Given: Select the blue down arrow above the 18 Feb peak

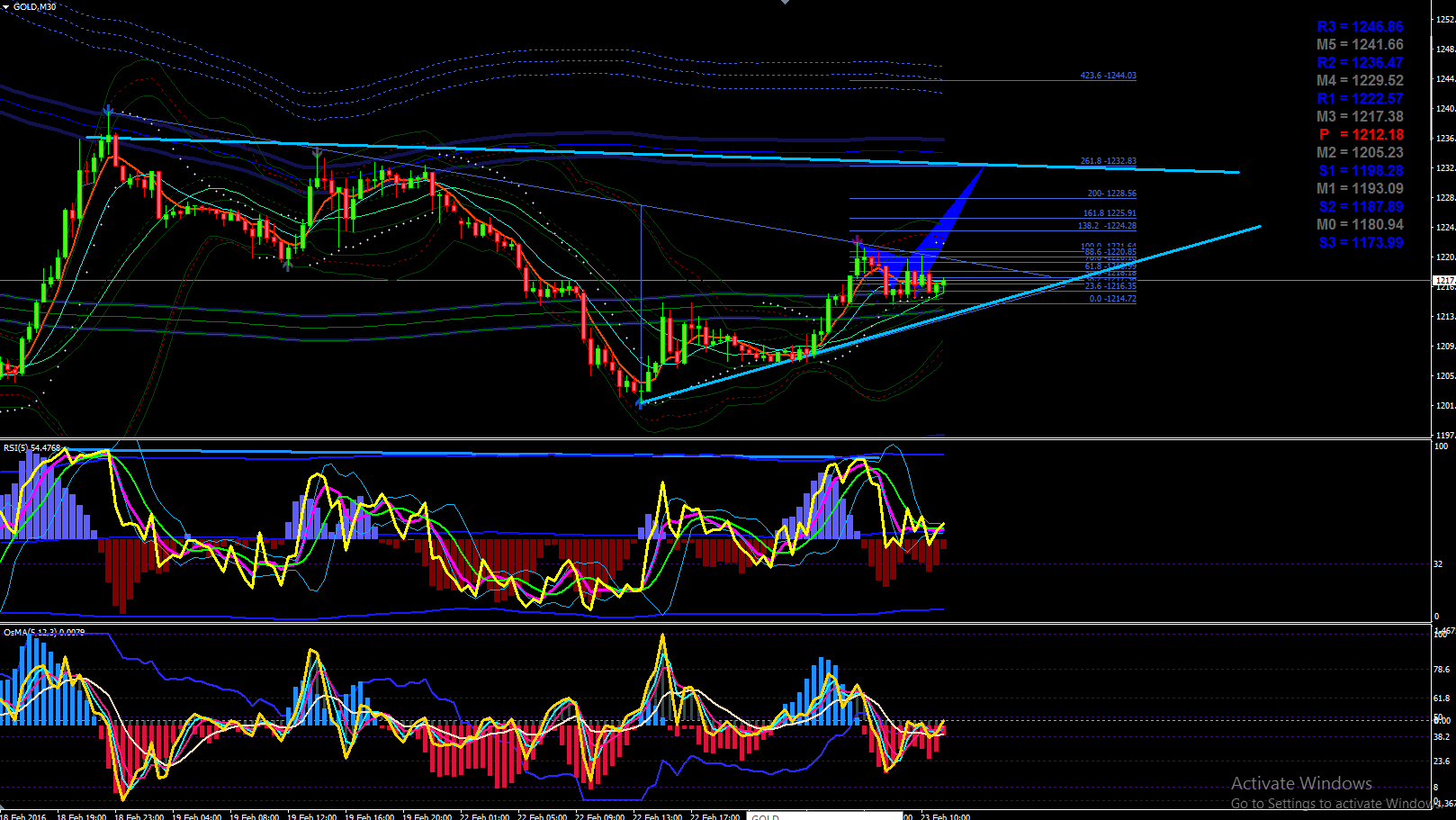Looking at the screenshot, I should pyautogui.click(x=108, y=111).
